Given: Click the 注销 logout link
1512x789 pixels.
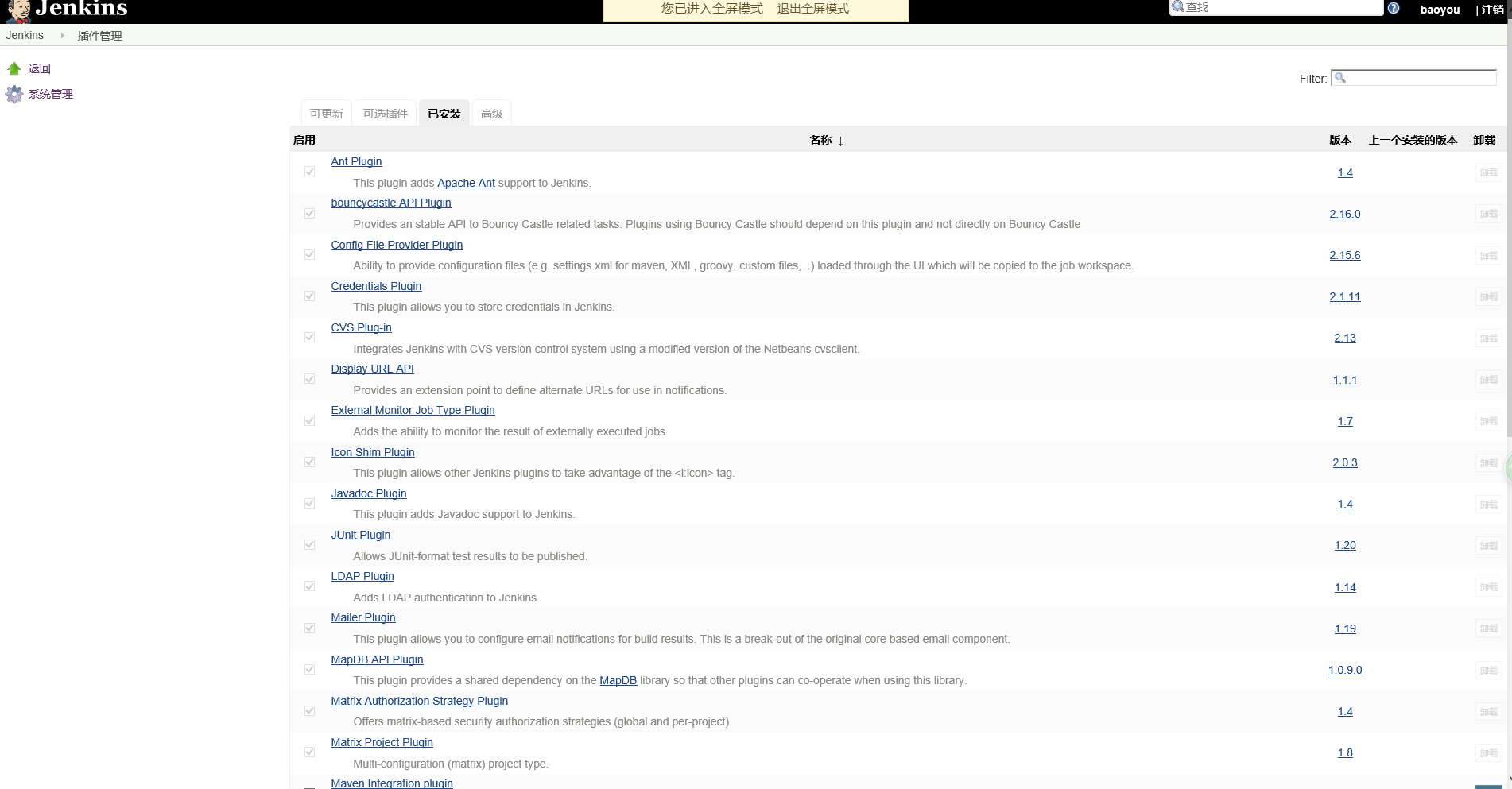Looking at the screenshot, I should pos(1492,10).
